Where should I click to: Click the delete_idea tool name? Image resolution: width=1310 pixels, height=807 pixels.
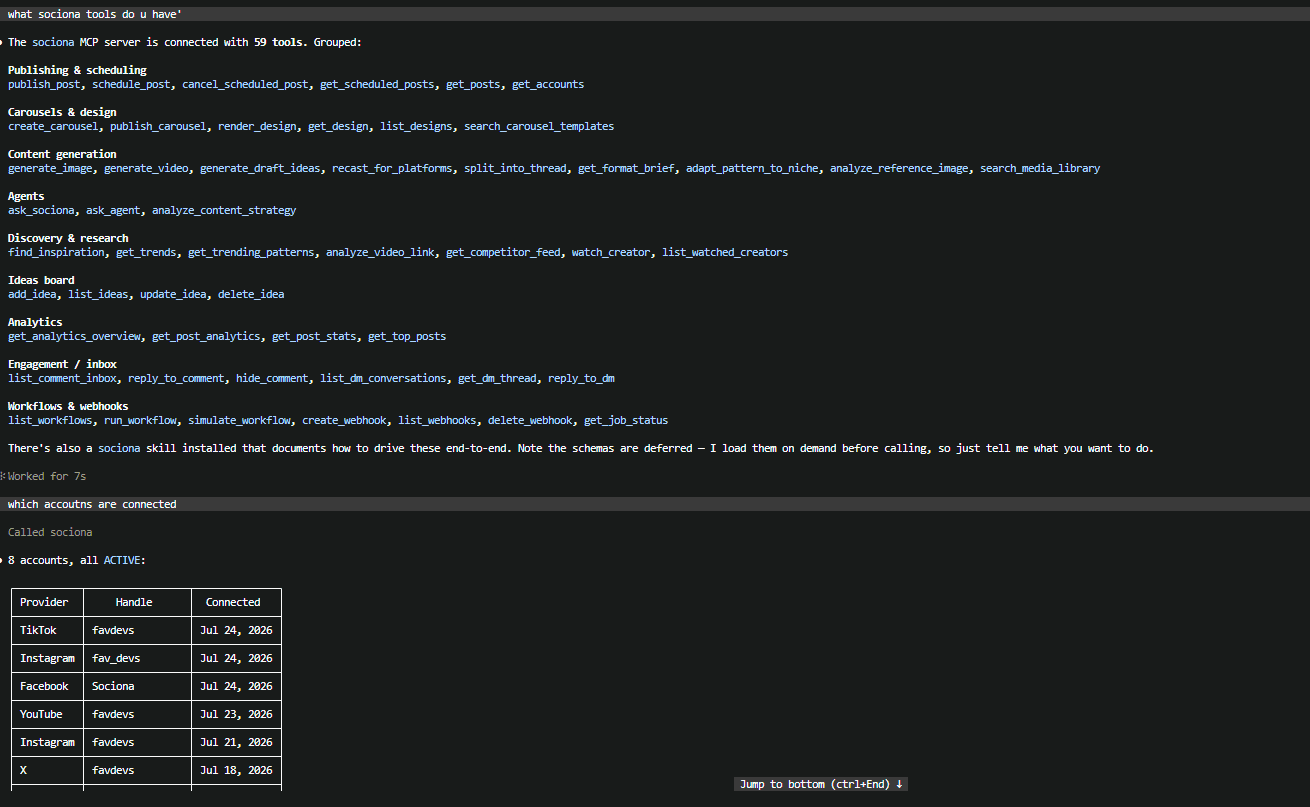click(x=251, y=294)
